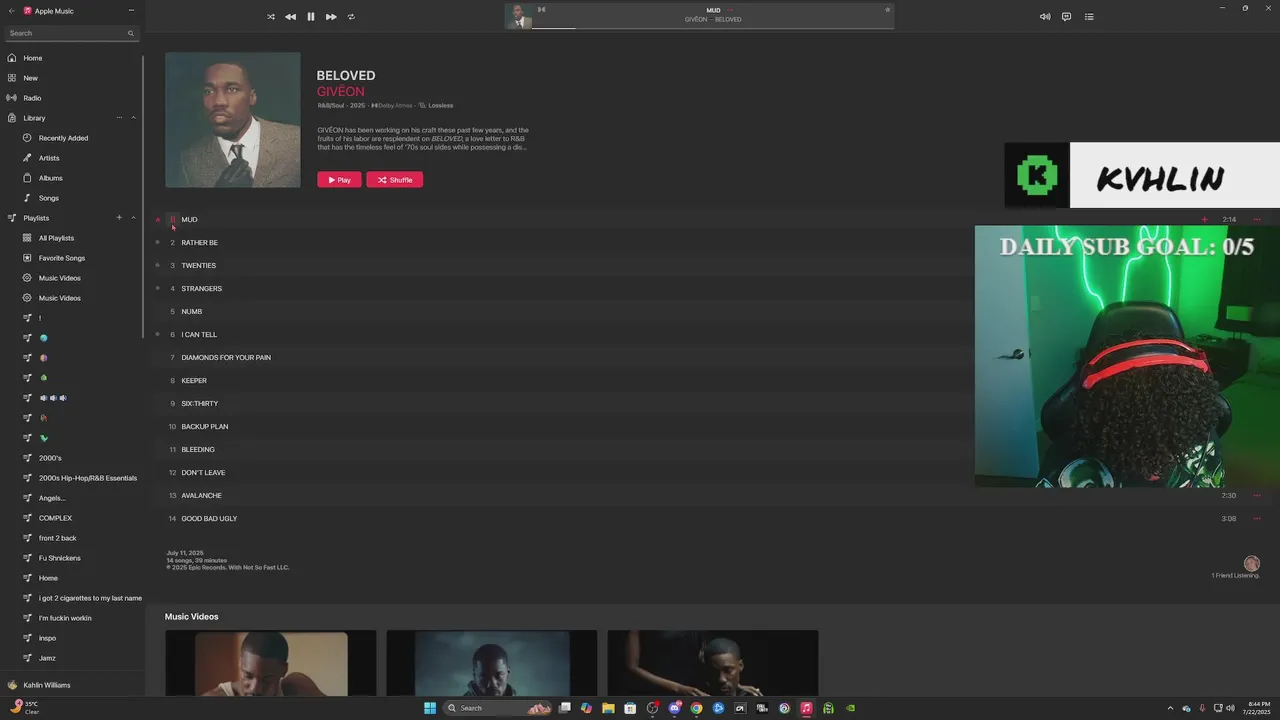
Task: Select track STRANGERS
Action: tap(201, 288)
